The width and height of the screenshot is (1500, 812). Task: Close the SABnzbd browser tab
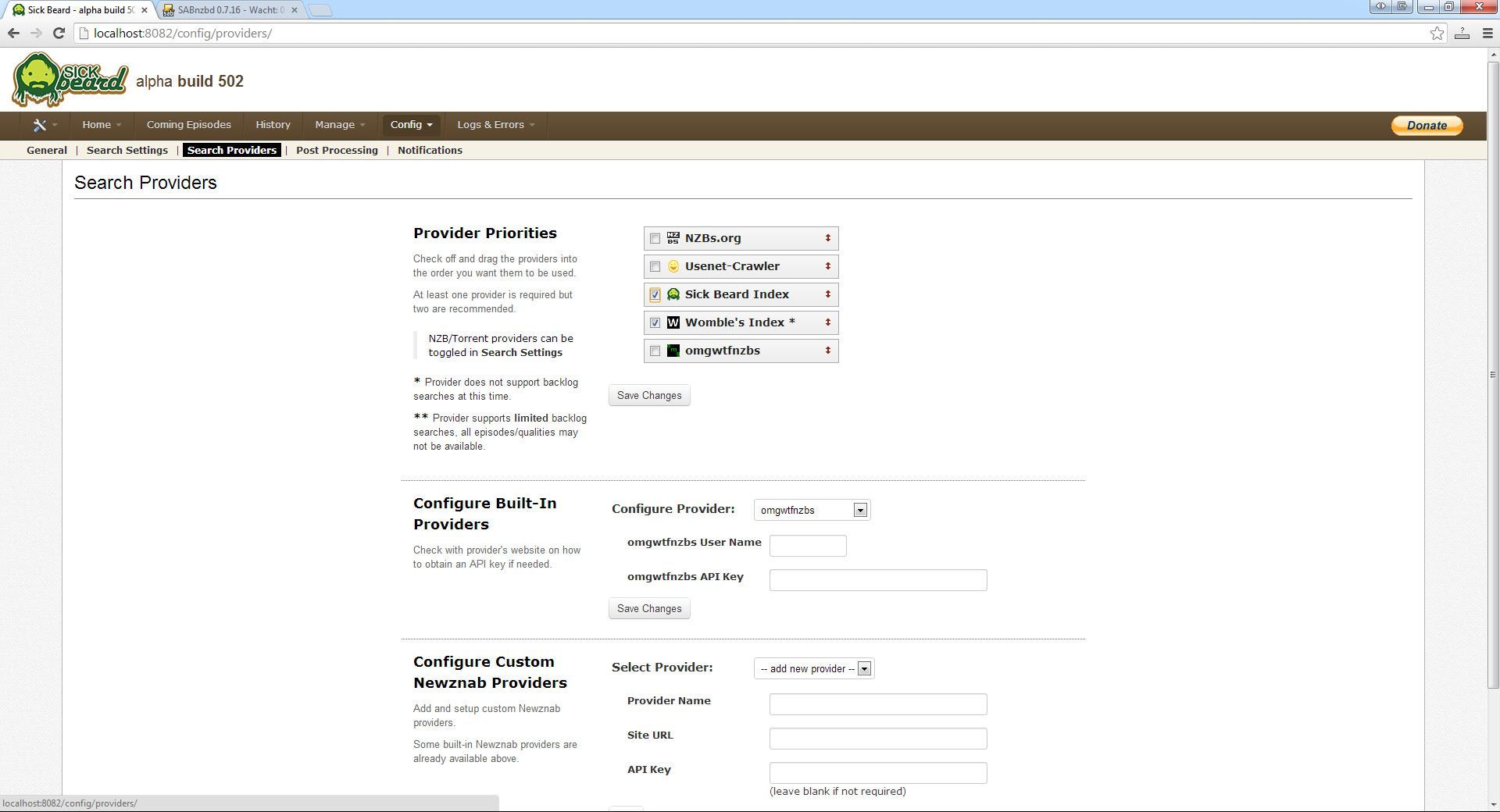[295, 10]
